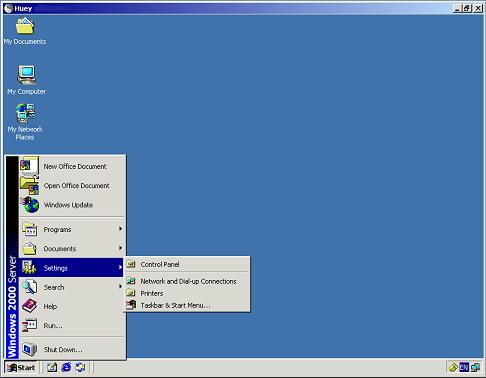Click the Printers icon in submenu
The height and width of the screenshot is (378, 486).
click(131, 293)
